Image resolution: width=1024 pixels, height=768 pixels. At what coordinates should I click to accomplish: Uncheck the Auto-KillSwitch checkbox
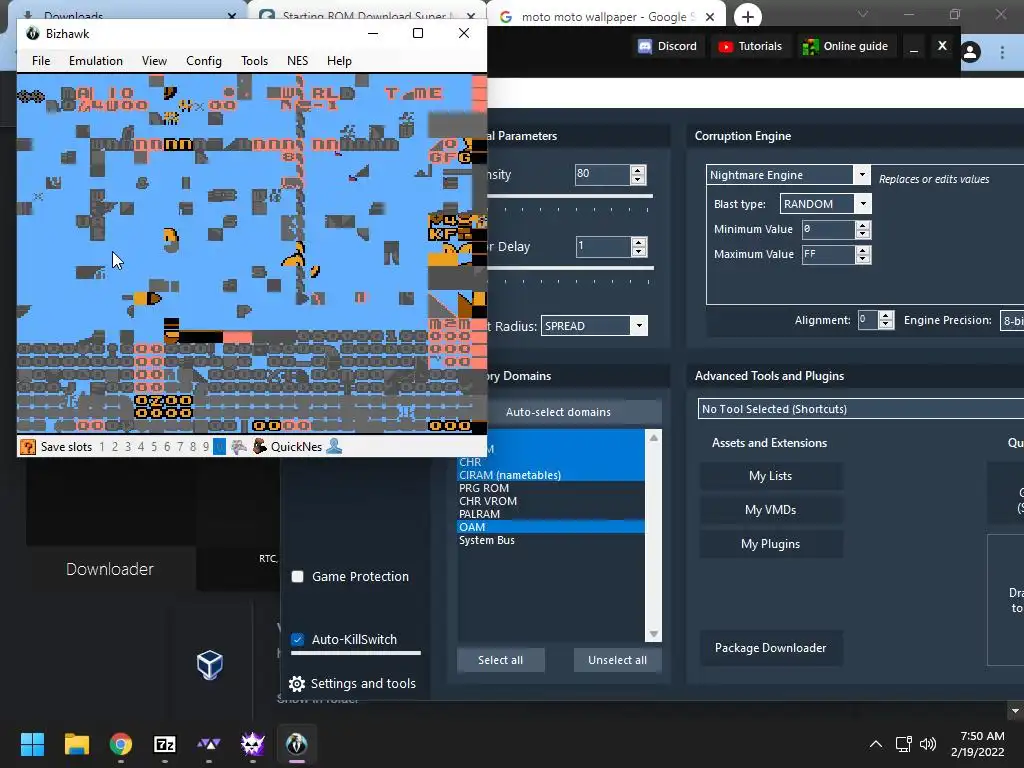[297, 639]
